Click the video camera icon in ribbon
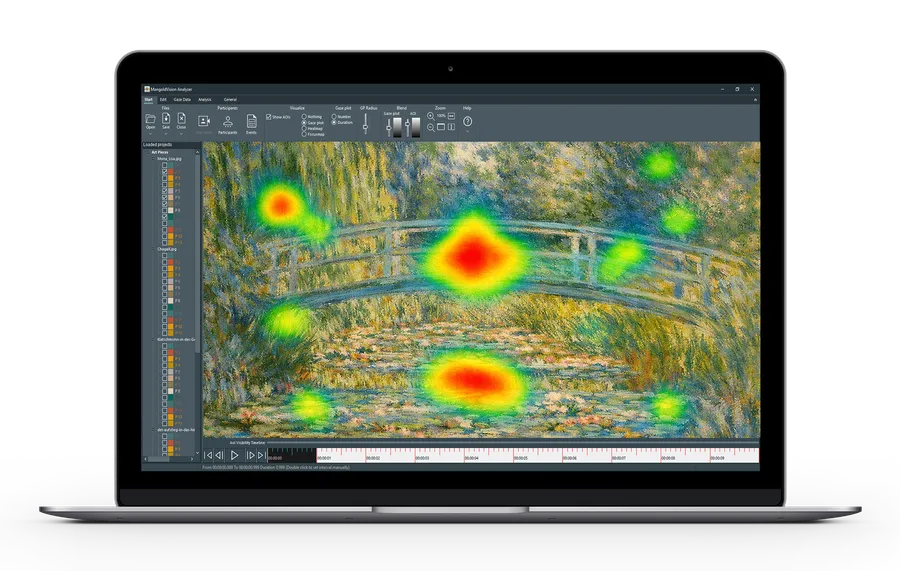 (x=204, y=121)
